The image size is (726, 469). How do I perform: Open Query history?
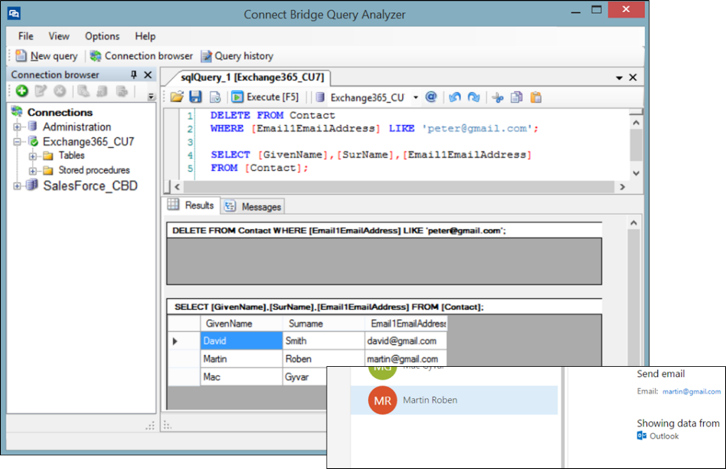(237, 56)
